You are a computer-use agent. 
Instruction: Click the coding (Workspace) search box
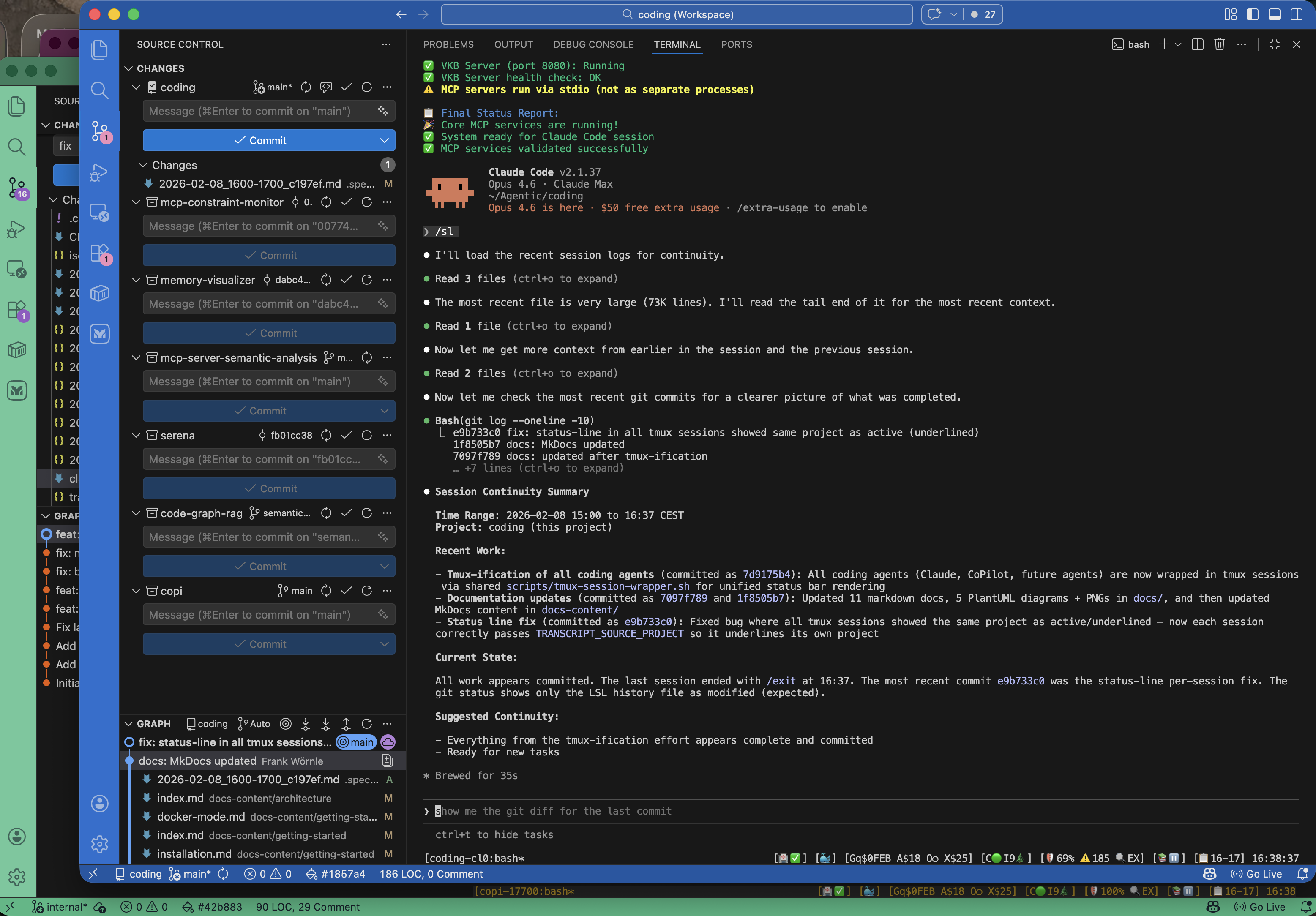click(677, 14)
